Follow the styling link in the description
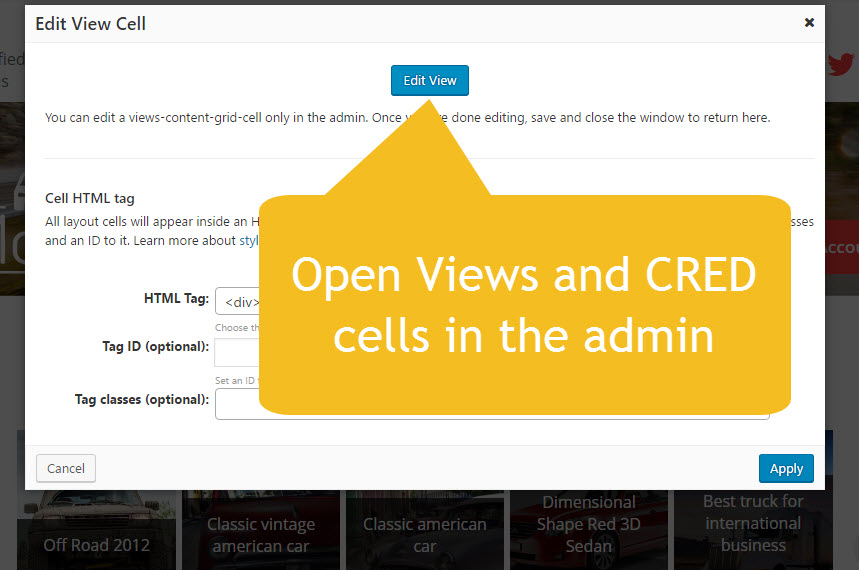The height and width of the screenshot is (570, 859). (x=249, y=241)
